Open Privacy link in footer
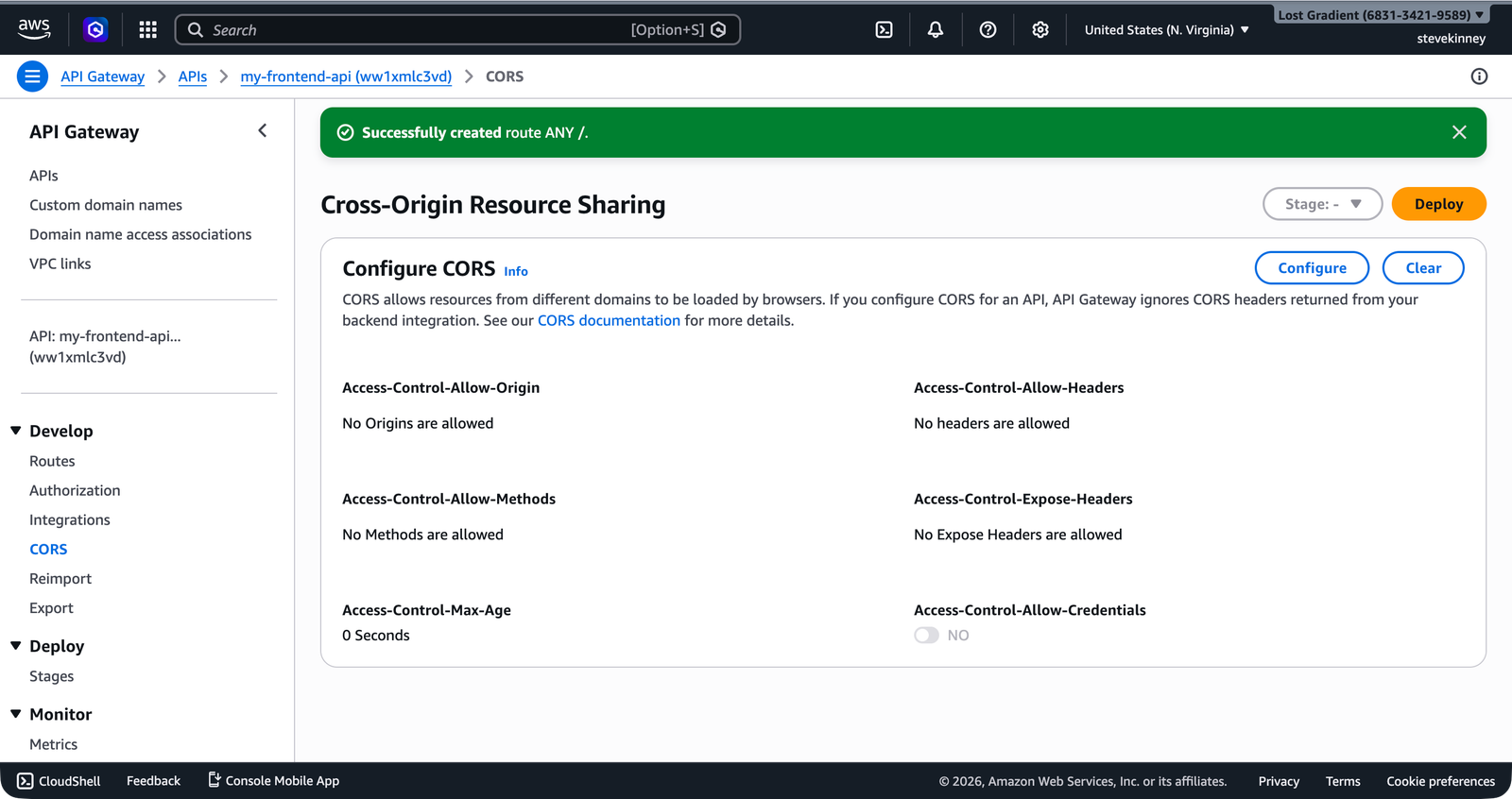 point(1279,781)
